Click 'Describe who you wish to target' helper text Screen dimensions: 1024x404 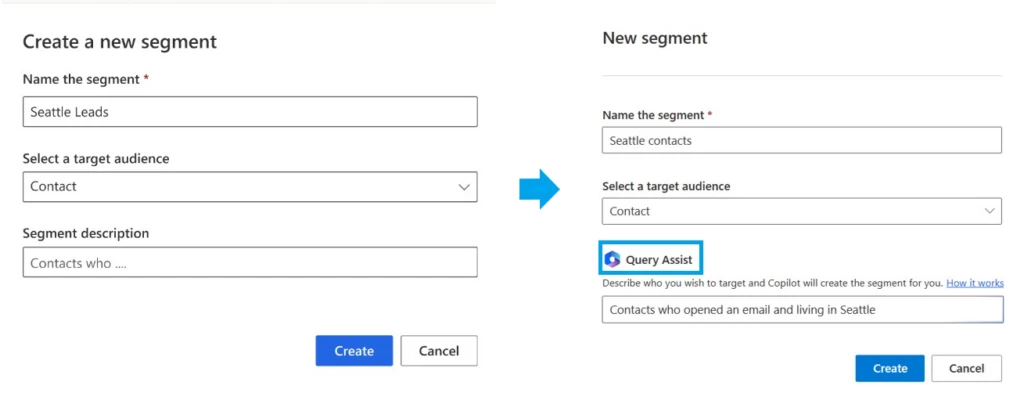[772, 283]
